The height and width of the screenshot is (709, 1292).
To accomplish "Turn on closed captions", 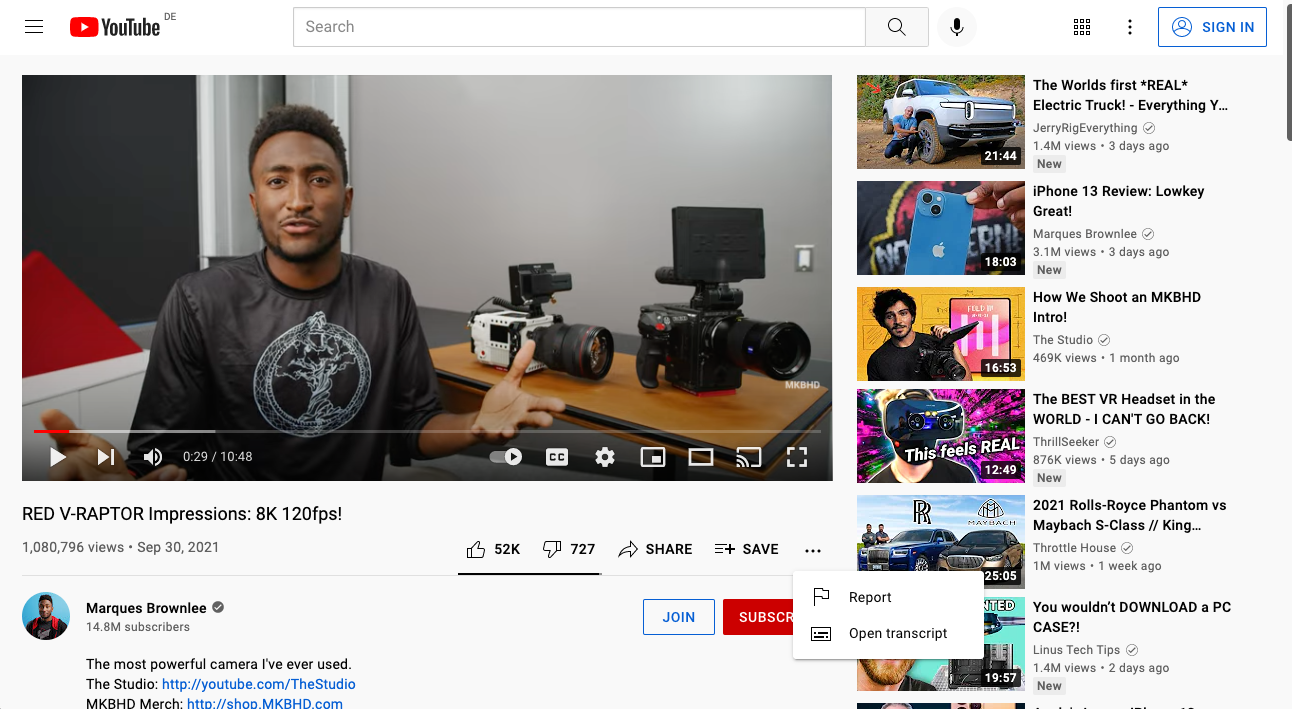I will (557, 457).
